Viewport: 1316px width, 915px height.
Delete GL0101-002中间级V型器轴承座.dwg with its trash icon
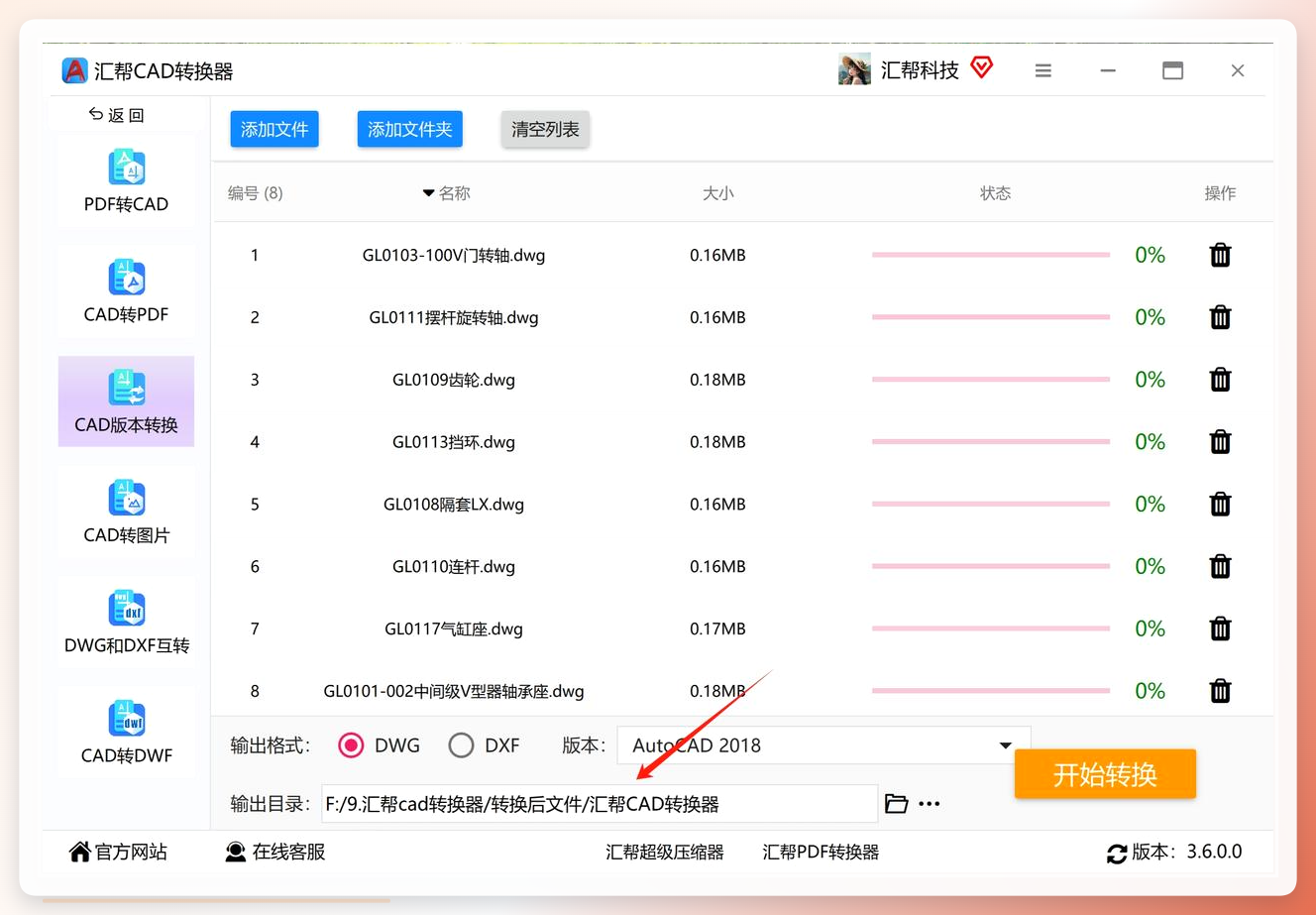pos(1220,691)
